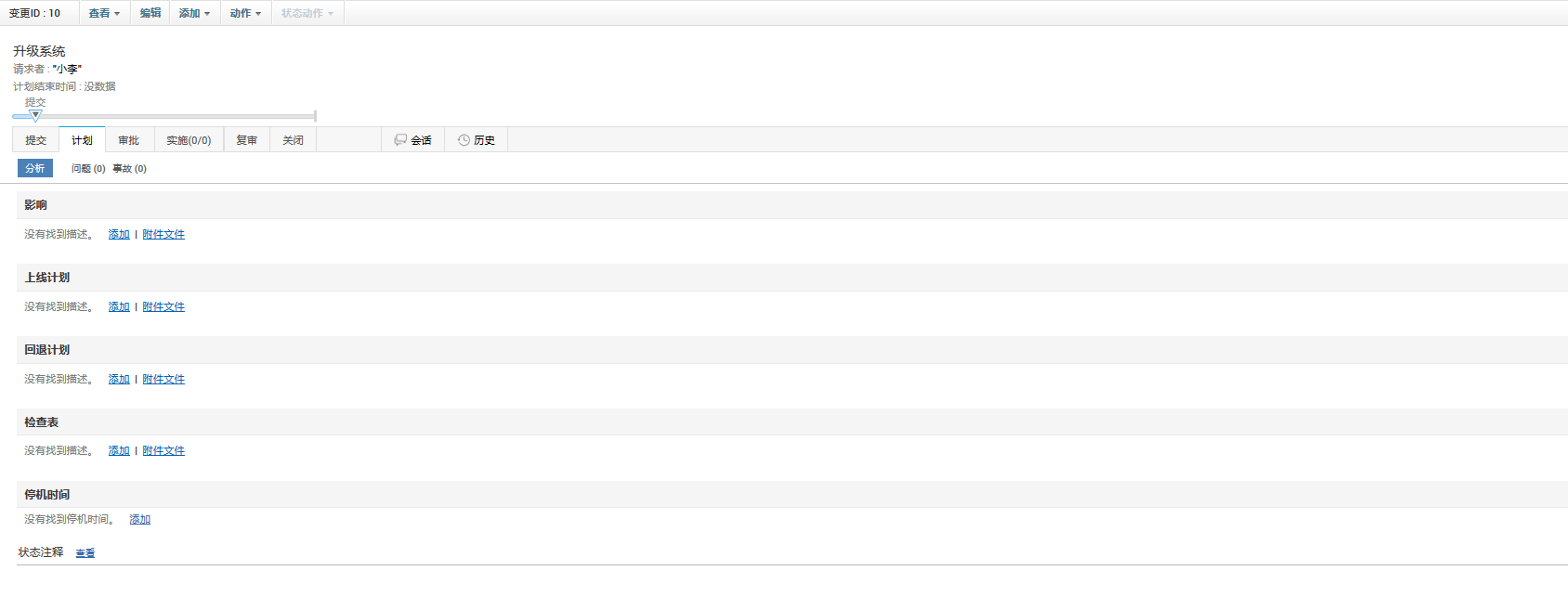Open the 动作 dropdown menu

tap(245, 13)
